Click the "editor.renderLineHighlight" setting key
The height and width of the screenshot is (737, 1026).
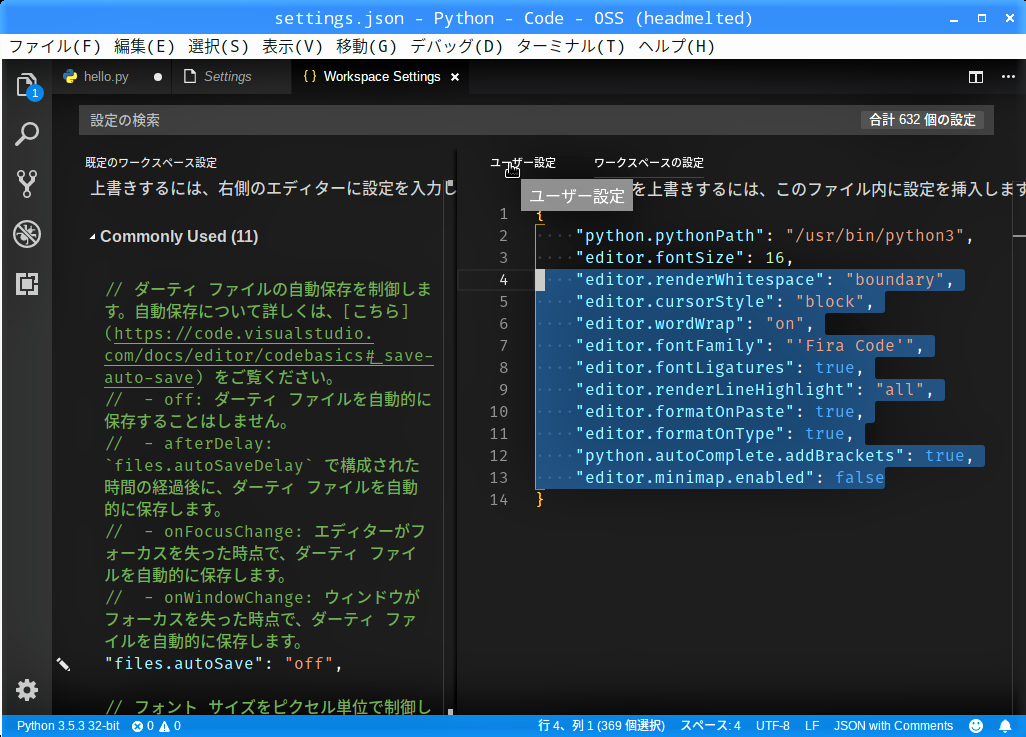[715, 390]
